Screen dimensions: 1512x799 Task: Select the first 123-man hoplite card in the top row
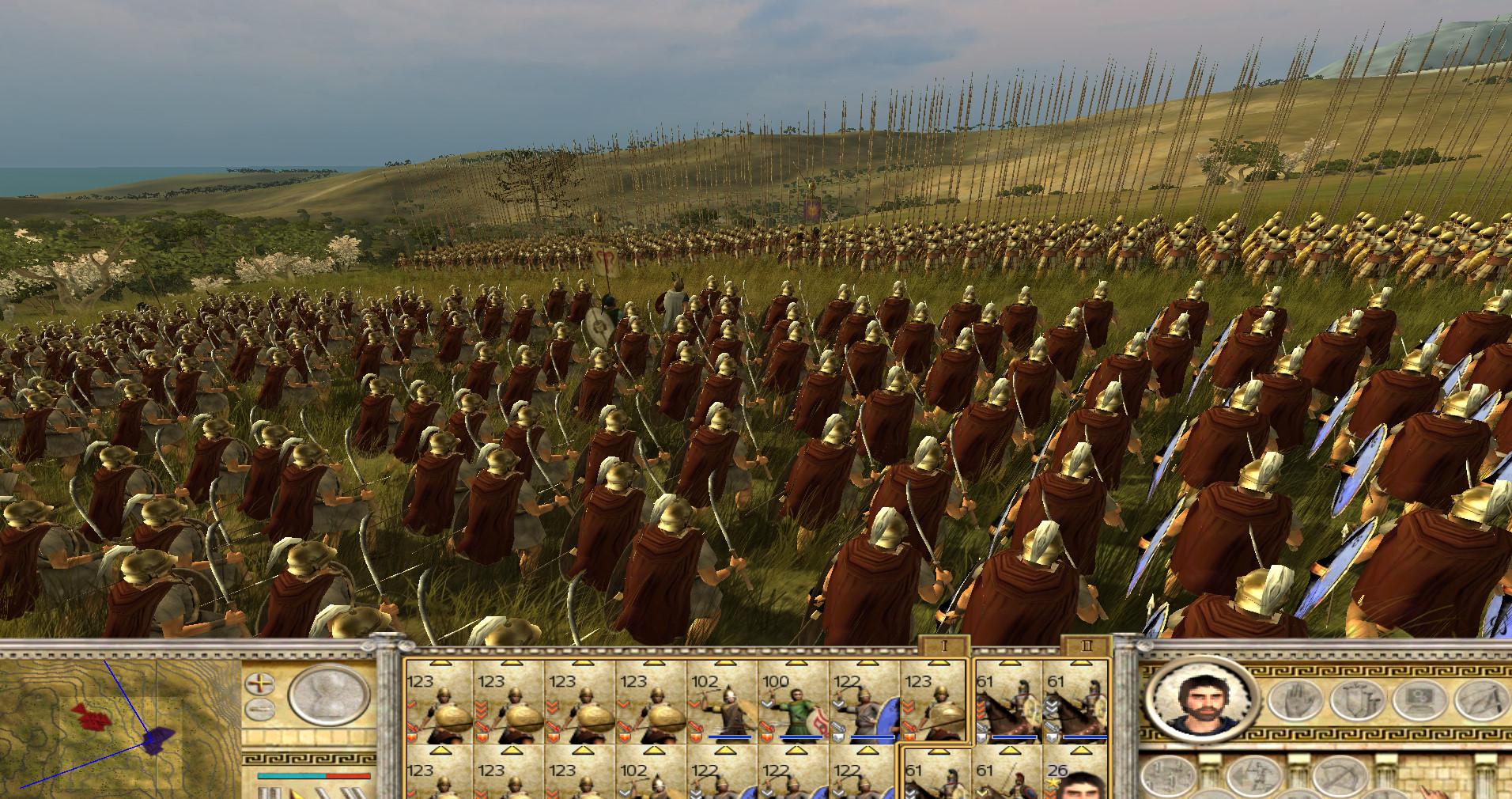pos(438,702)
